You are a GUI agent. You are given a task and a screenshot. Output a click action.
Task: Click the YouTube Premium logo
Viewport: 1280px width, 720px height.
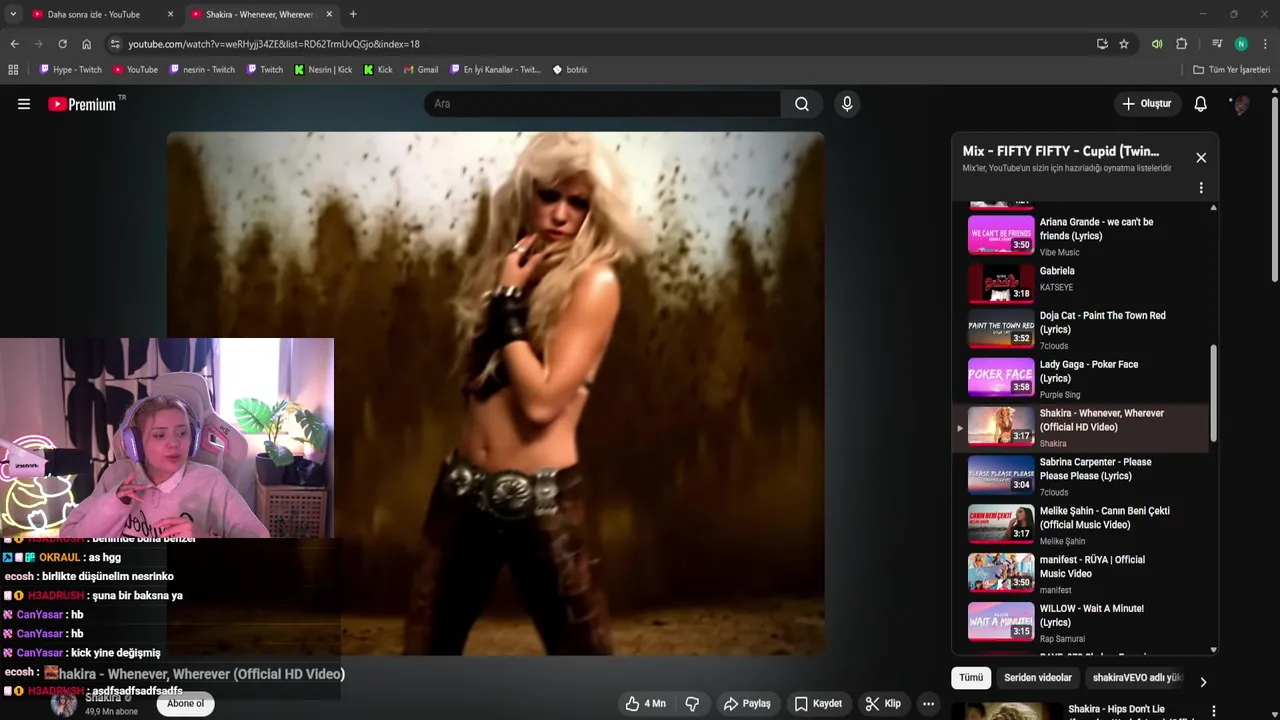[82, 104]
